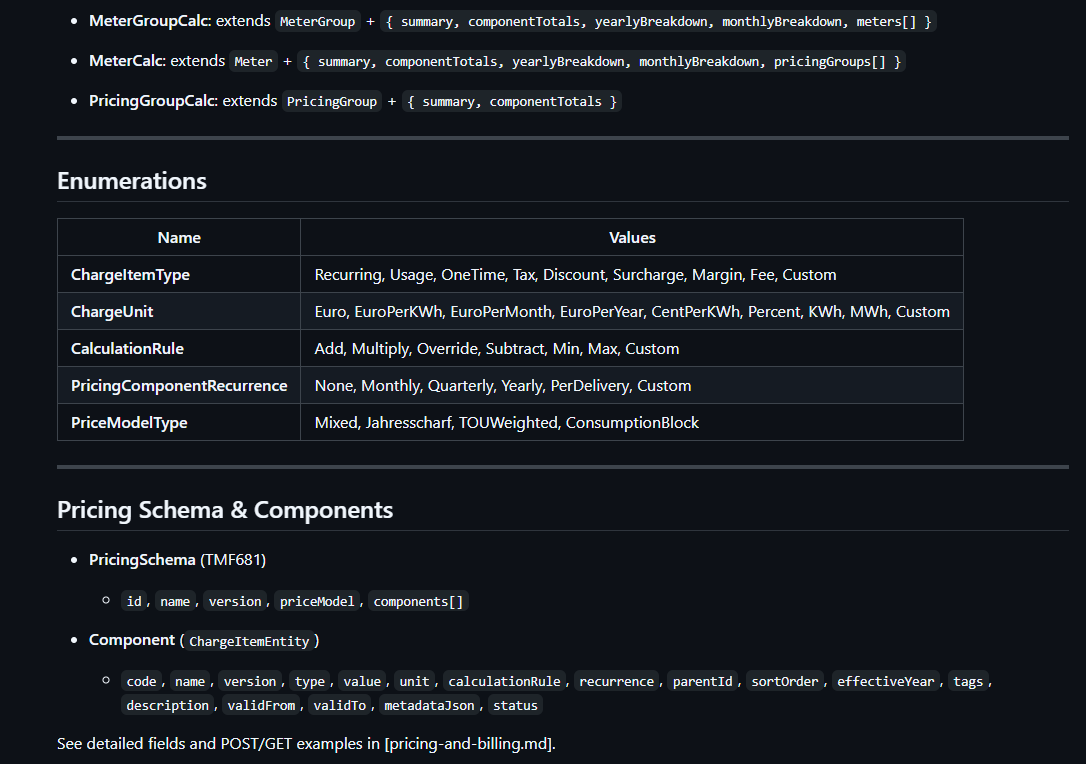Click the values cell 'None, Monthly, Quarterly...'

[x=632, y=385]
